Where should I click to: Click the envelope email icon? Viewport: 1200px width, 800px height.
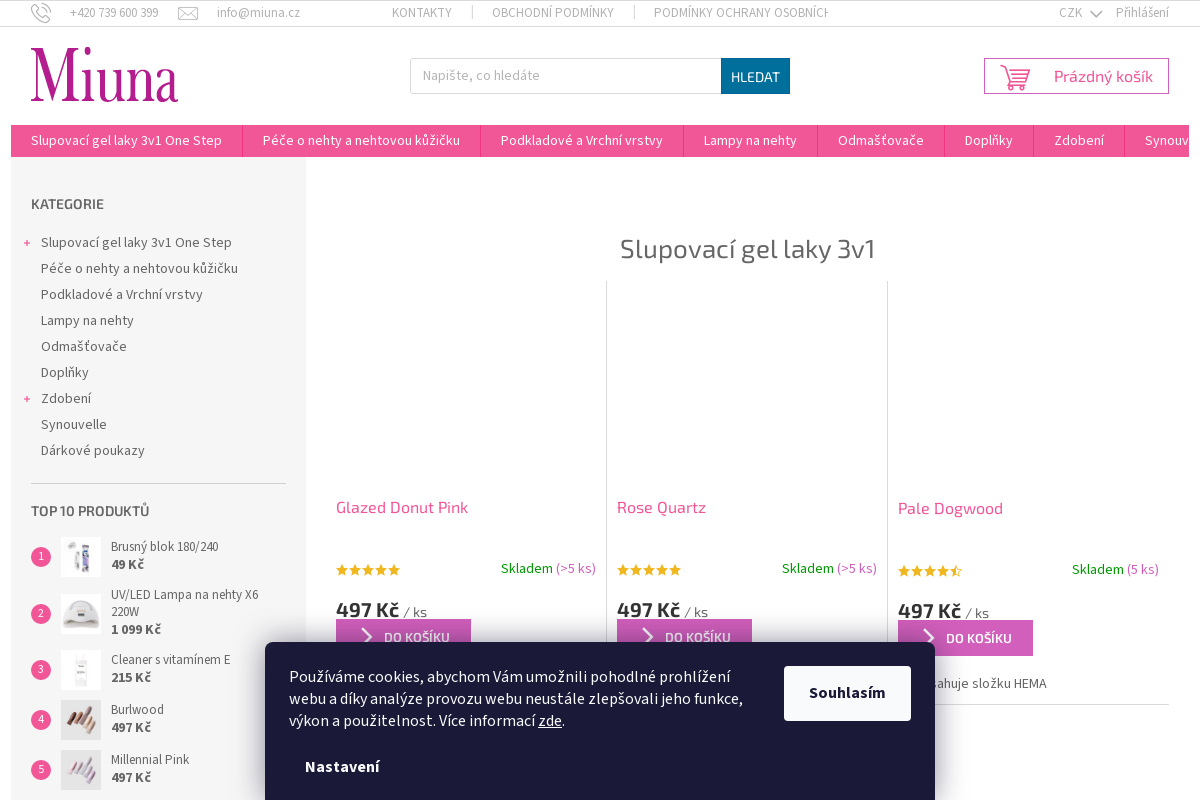tap(188, 13)
